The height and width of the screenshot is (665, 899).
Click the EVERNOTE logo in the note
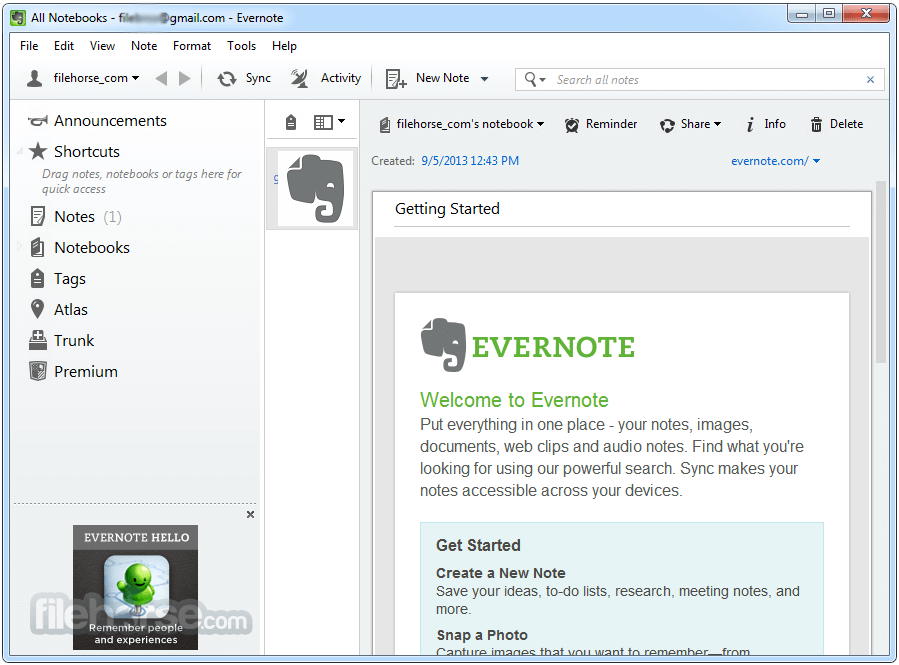pos(527,345)
